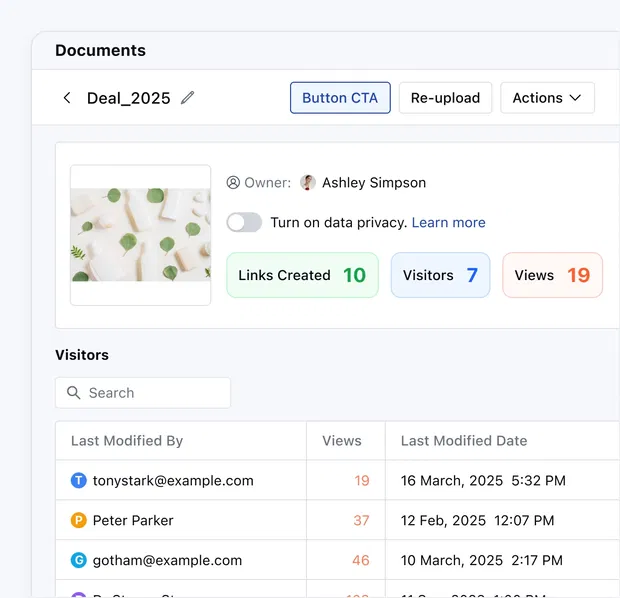The width and height of the screenshot is (620, 598).
Task: Click date 10 March, 2025 2:17 PM
Action: [x=482, y=560]
